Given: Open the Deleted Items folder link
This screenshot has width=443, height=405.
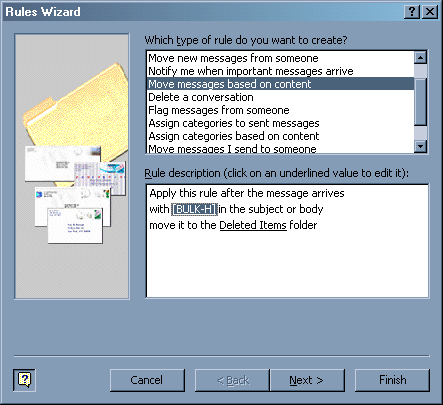Looking at the screenshot, I should [x=253, y=225].
